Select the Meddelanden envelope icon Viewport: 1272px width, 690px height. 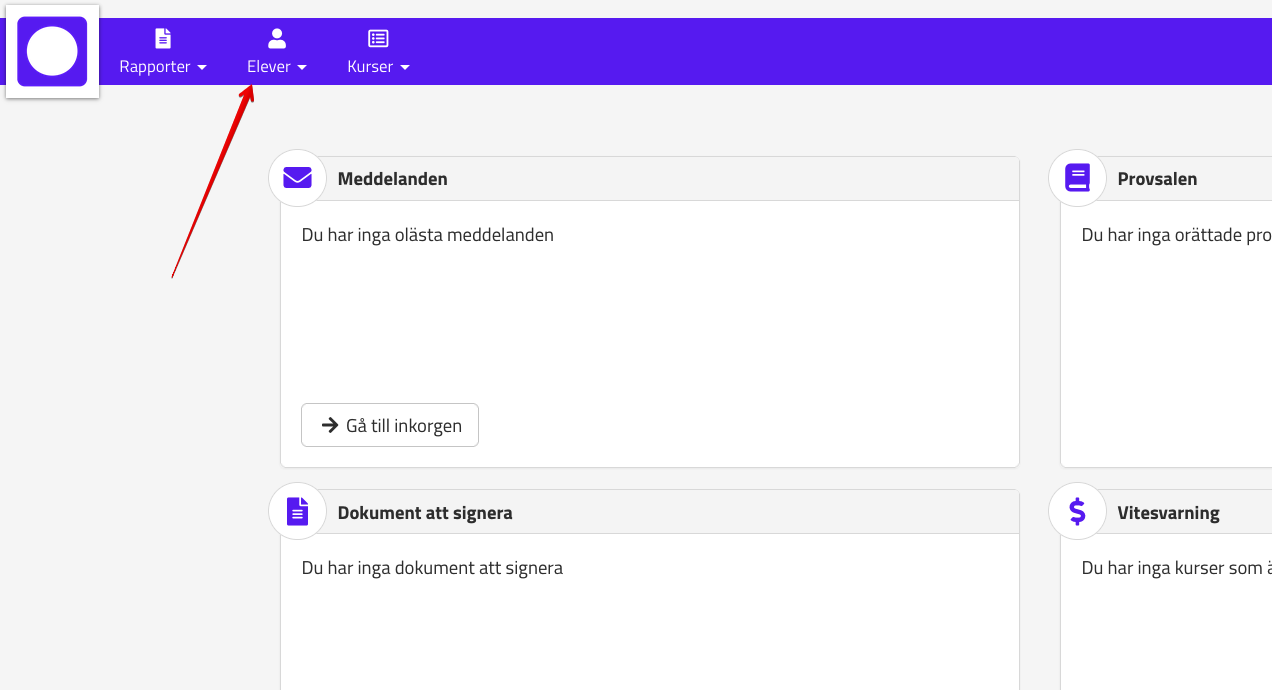[x=297, y=178]
